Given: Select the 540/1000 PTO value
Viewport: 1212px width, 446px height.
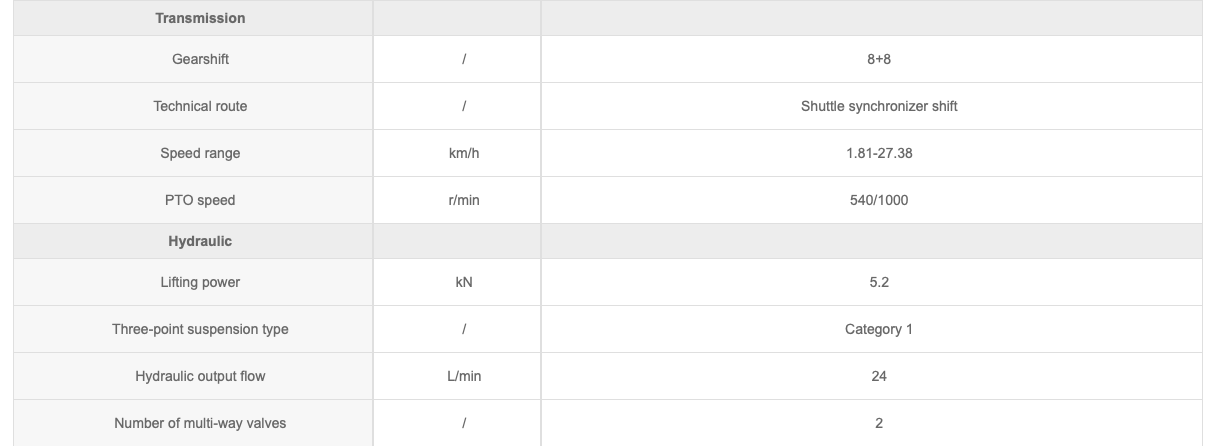Looking at the screenshot, I should (879, 200).
